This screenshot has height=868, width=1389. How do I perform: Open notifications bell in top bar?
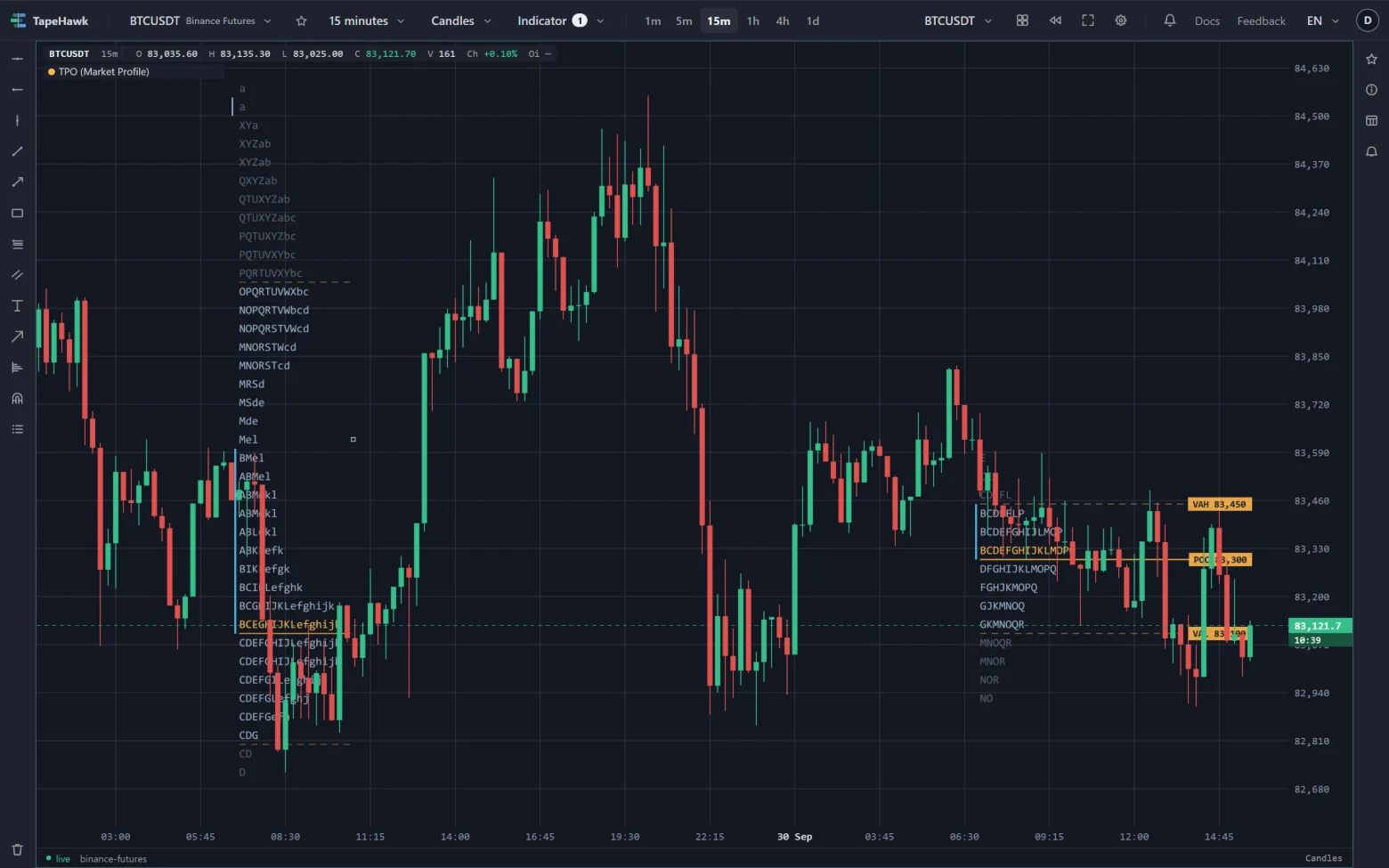pyautogui.click(x=1170, y=20)
